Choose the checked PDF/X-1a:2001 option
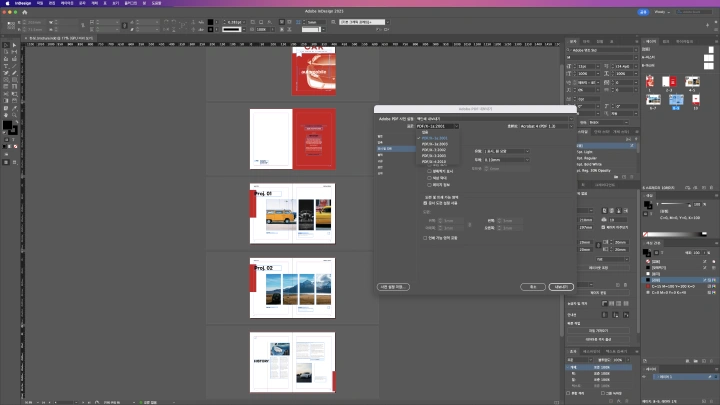Screen dimensions: 720x405 click(435, 138)
